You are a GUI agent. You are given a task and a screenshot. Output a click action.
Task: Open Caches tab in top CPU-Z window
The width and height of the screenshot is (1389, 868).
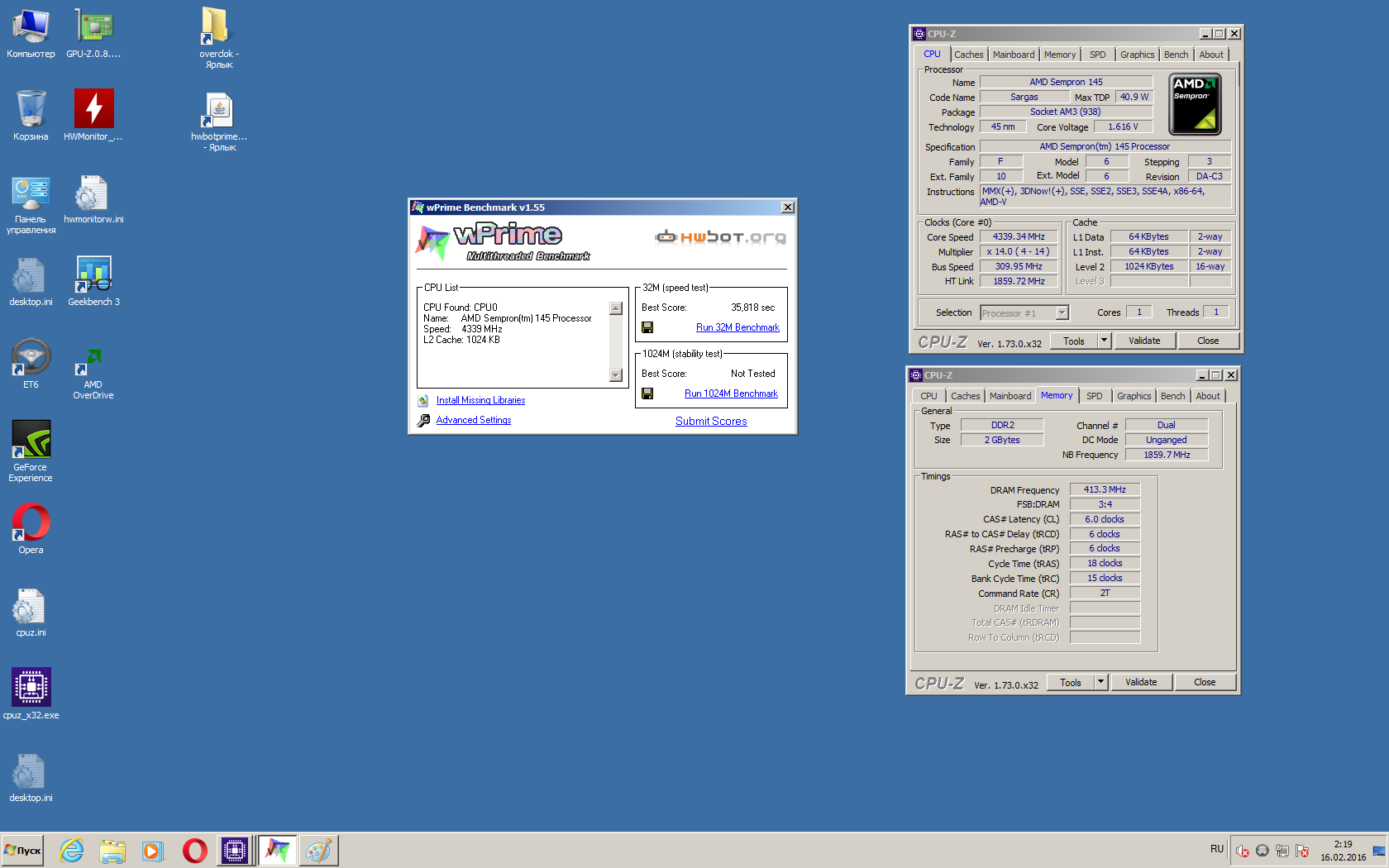coord(969,55)
